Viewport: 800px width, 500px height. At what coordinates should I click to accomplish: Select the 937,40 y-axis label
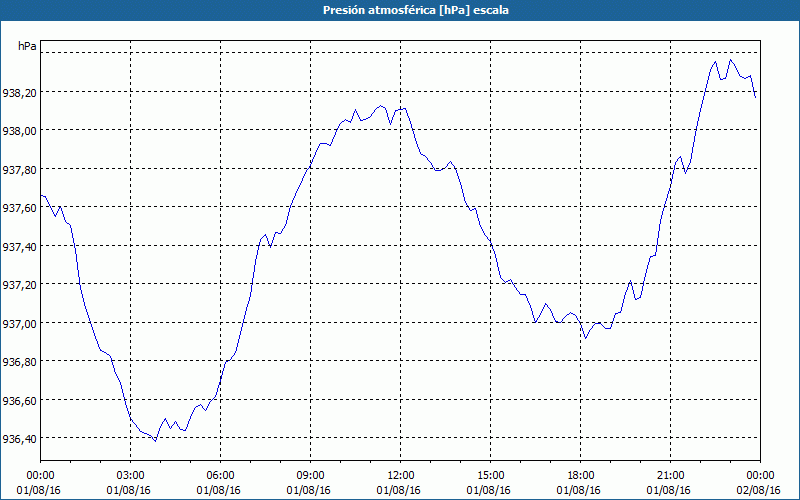coord(19,247)
